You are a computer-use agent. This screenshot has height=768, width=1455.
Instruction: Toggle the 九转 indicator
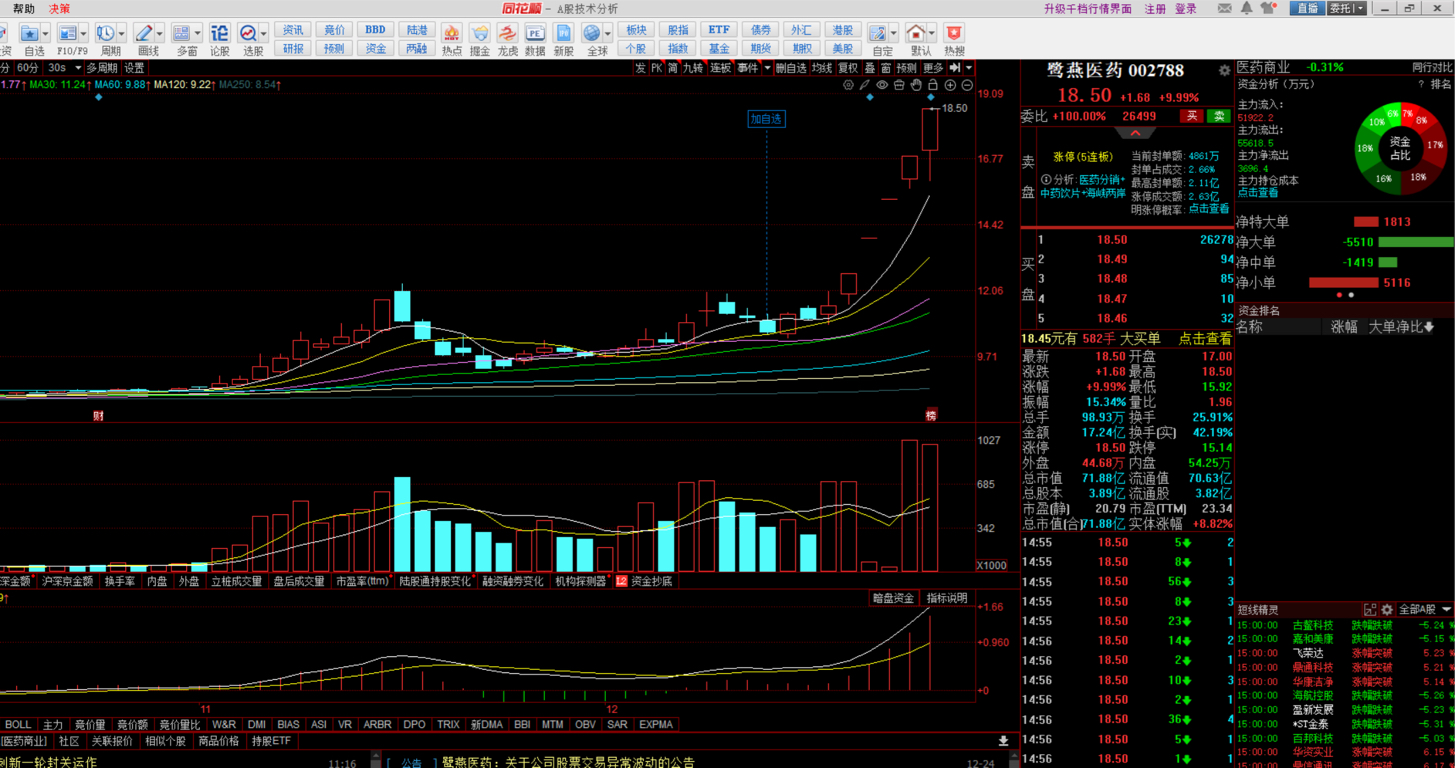[x=692, y=68]
